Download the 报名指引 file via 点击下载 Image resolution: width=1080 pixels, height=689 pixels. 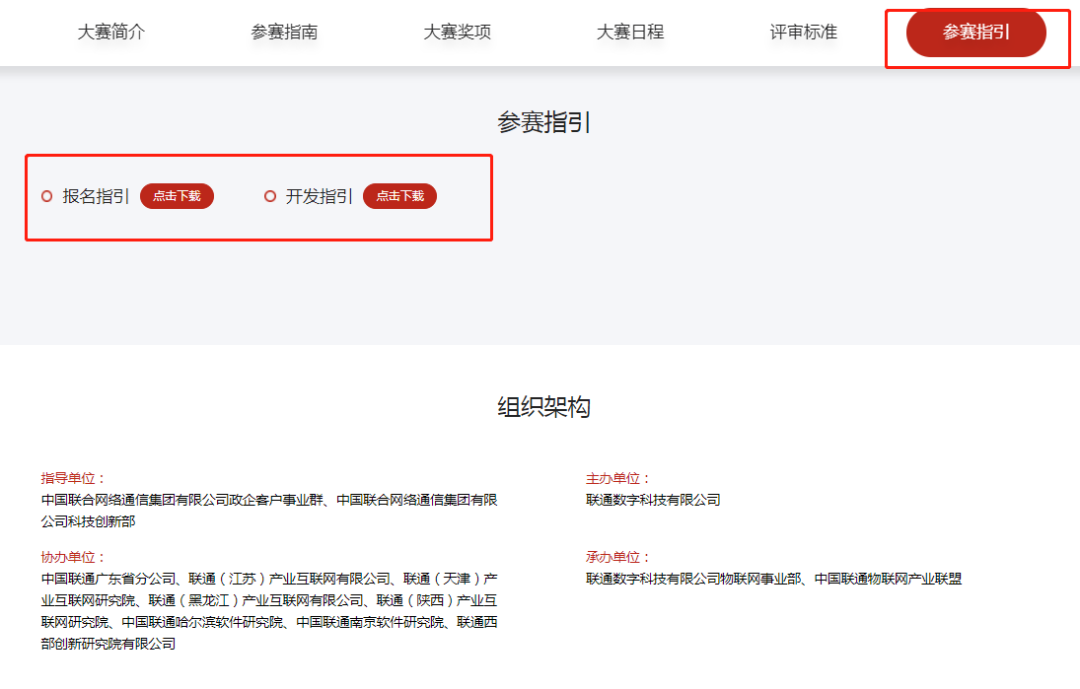point(177,196)
